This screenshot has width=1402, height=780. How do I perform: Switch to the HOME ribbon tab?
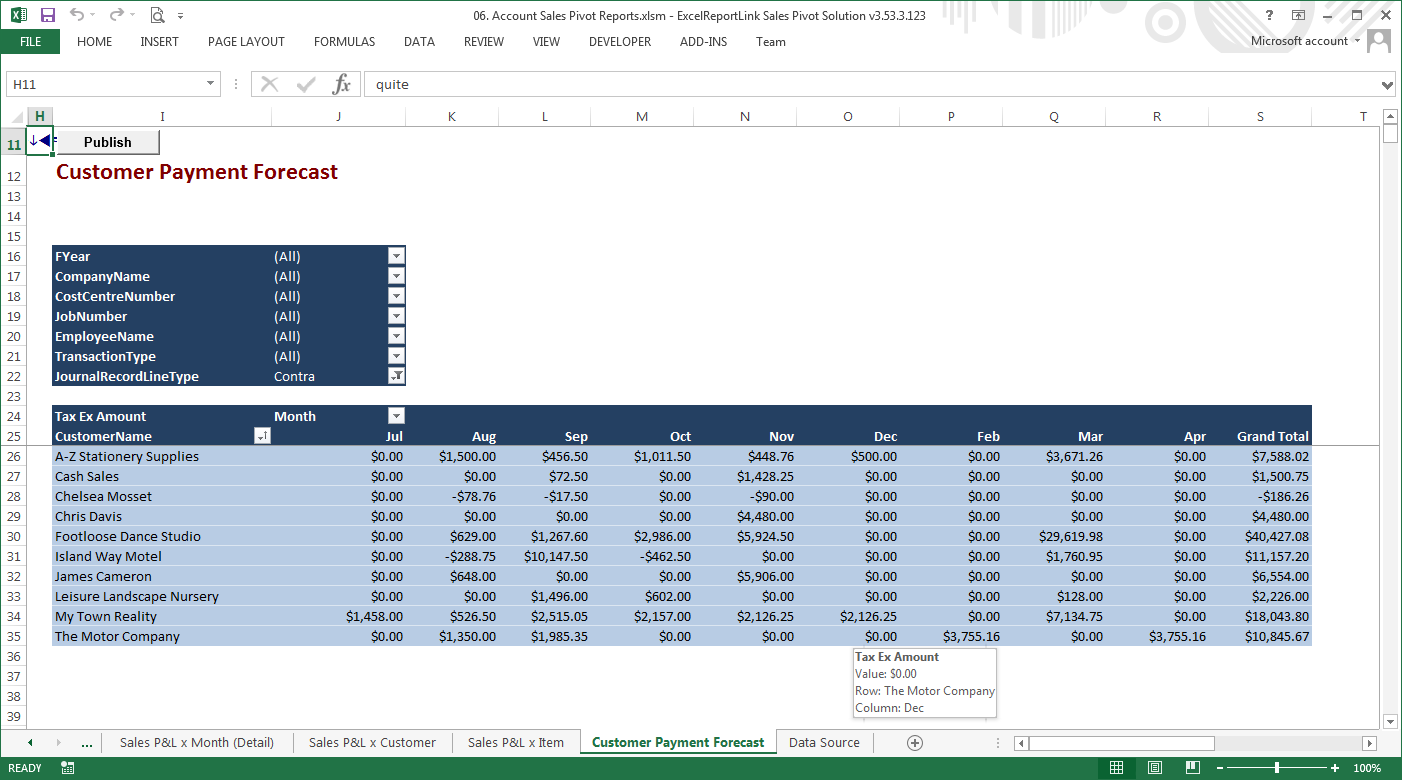pyautogui.click(x=94, y=42)
